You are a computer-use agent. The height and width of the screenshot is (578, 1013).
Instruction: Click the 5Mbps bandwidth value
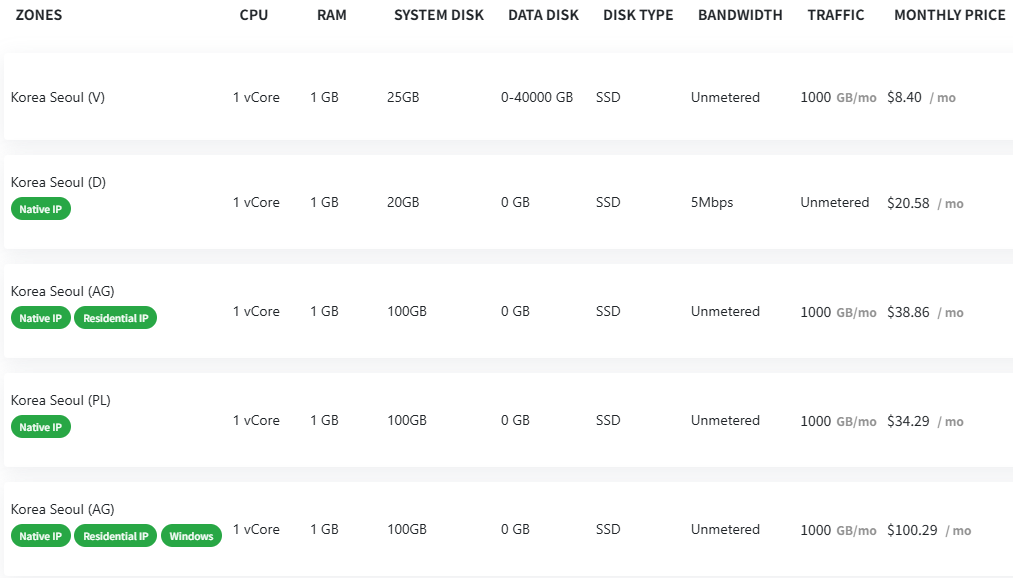(x=712, y=203)
